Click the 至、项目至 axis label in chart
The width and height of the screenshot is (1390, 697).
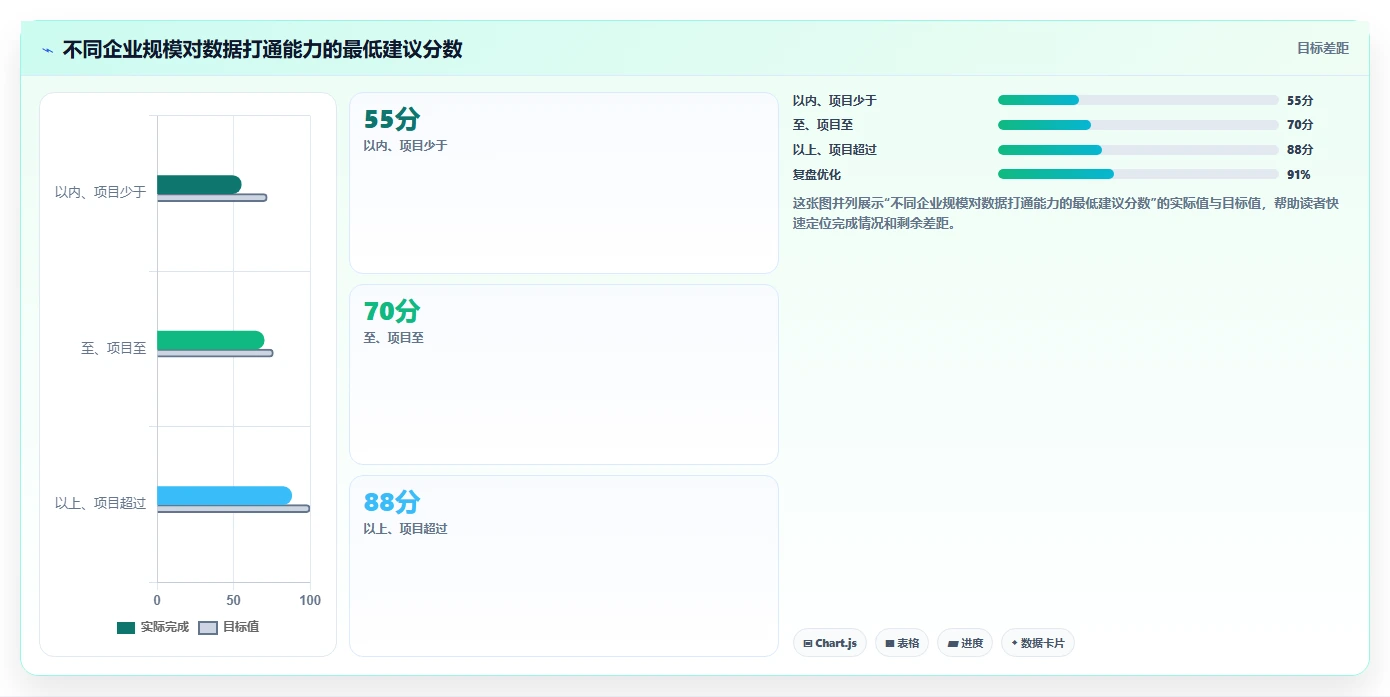pyautogui.click(x=113, y=348)
